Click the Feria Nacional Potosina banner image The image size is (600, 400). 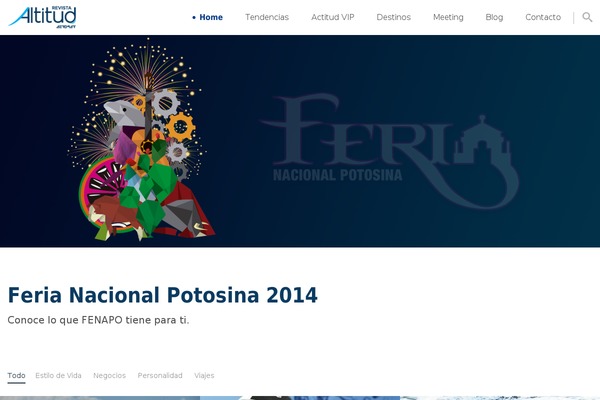300,141
